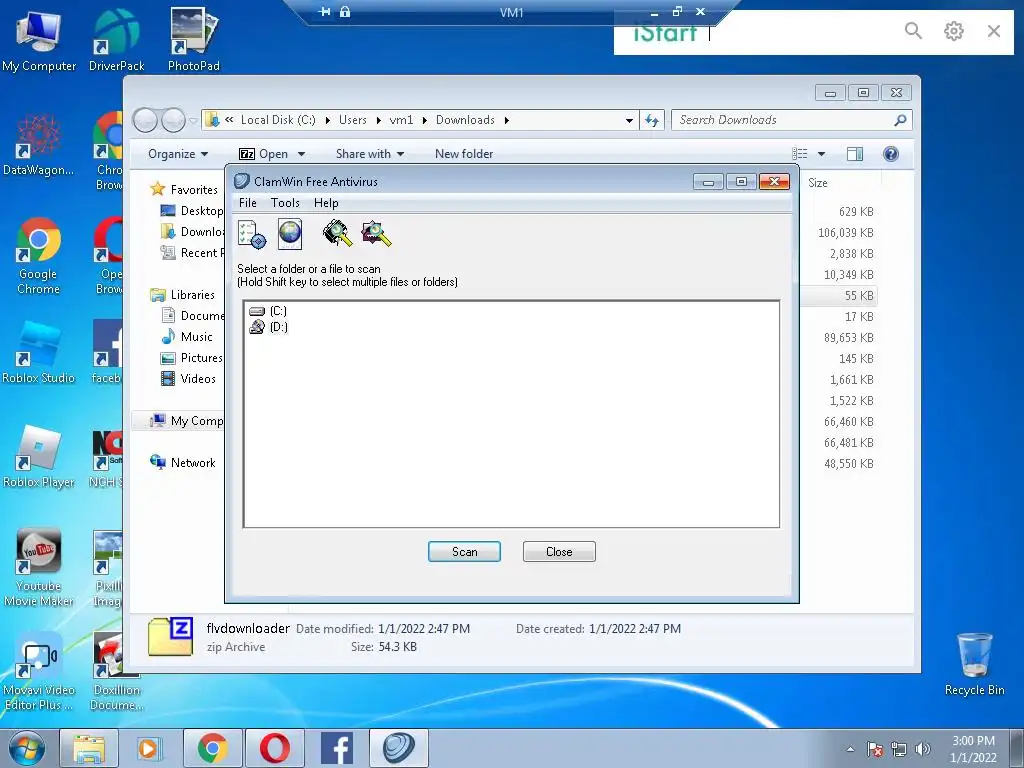The height and width of the screenshot is (768, 1024).
Task: Click the Explorer Back navigation button
Action: pyautogui.click(x=145, y=120)
